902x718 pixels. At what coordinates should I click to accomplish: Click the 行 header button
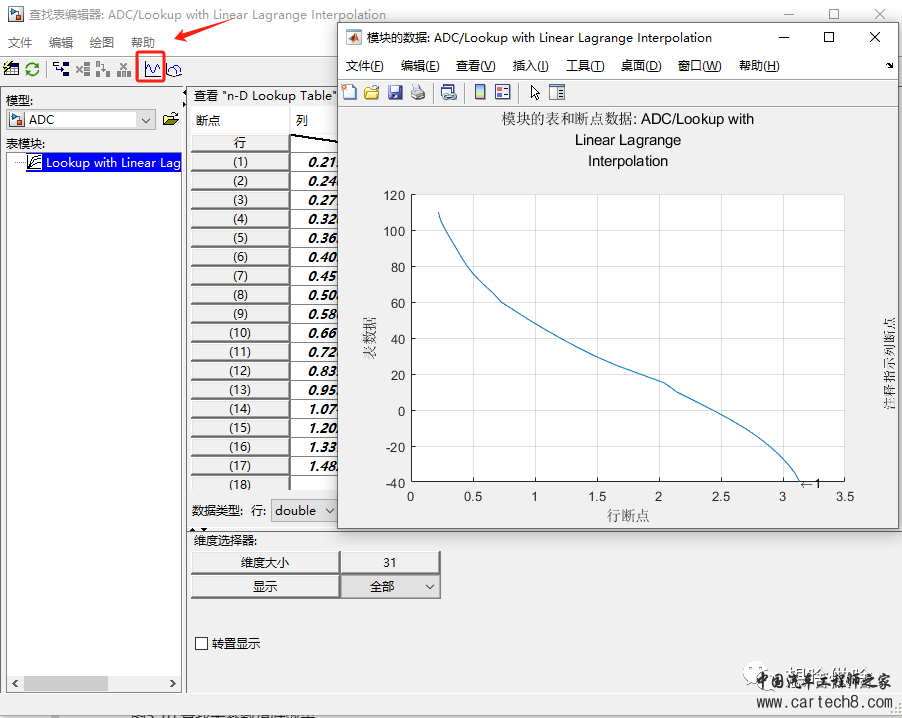(x=240, y=142)
